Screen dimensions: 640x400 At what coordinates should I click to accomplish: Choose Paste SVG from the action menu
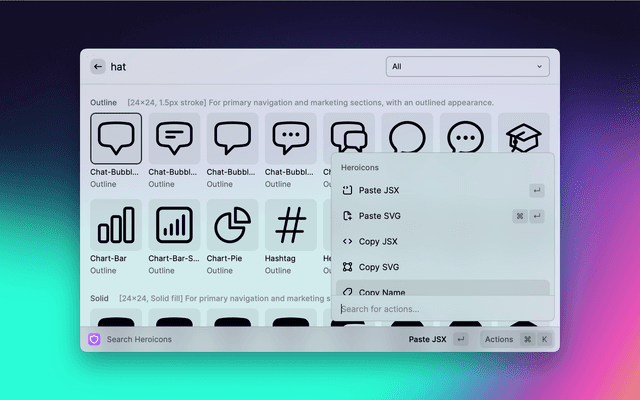(379, 216)
